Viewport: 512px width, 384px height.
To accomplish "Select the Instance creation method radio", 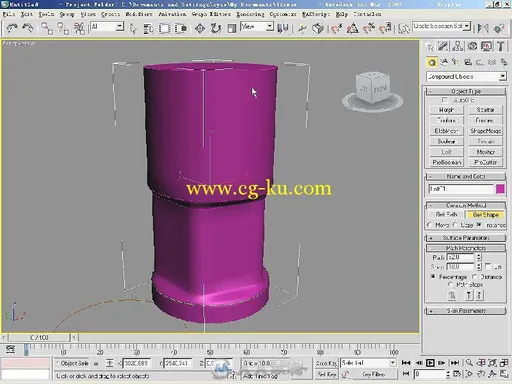I will click(x=479, y=225).
